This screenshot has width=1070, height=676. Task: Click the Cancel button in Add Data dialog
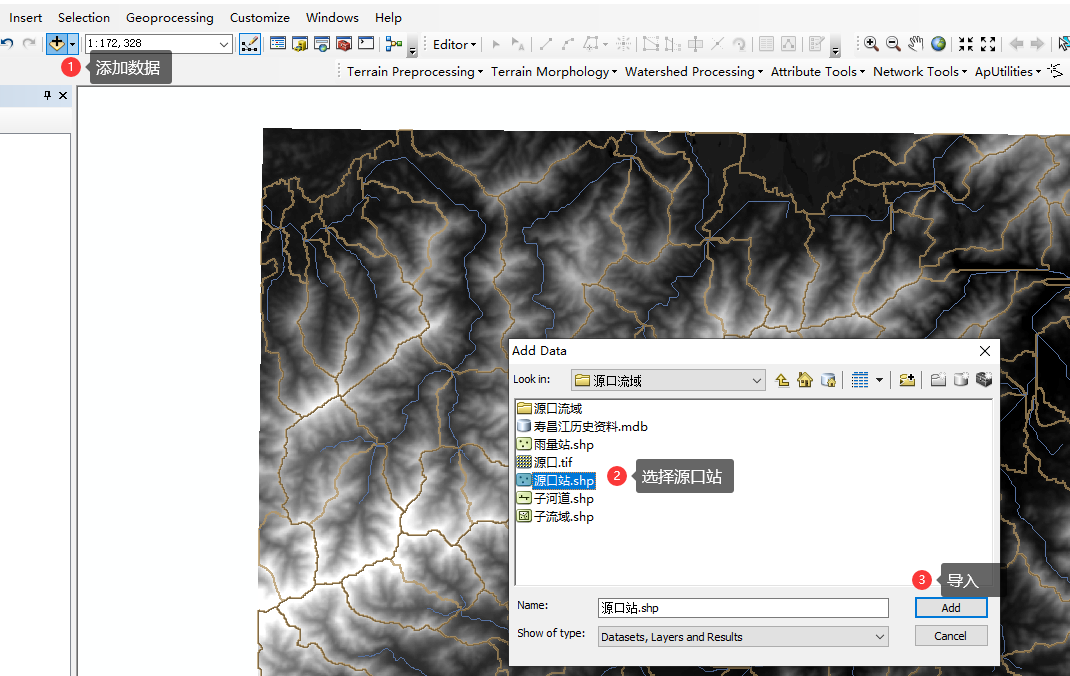click(x=949, y=635)
